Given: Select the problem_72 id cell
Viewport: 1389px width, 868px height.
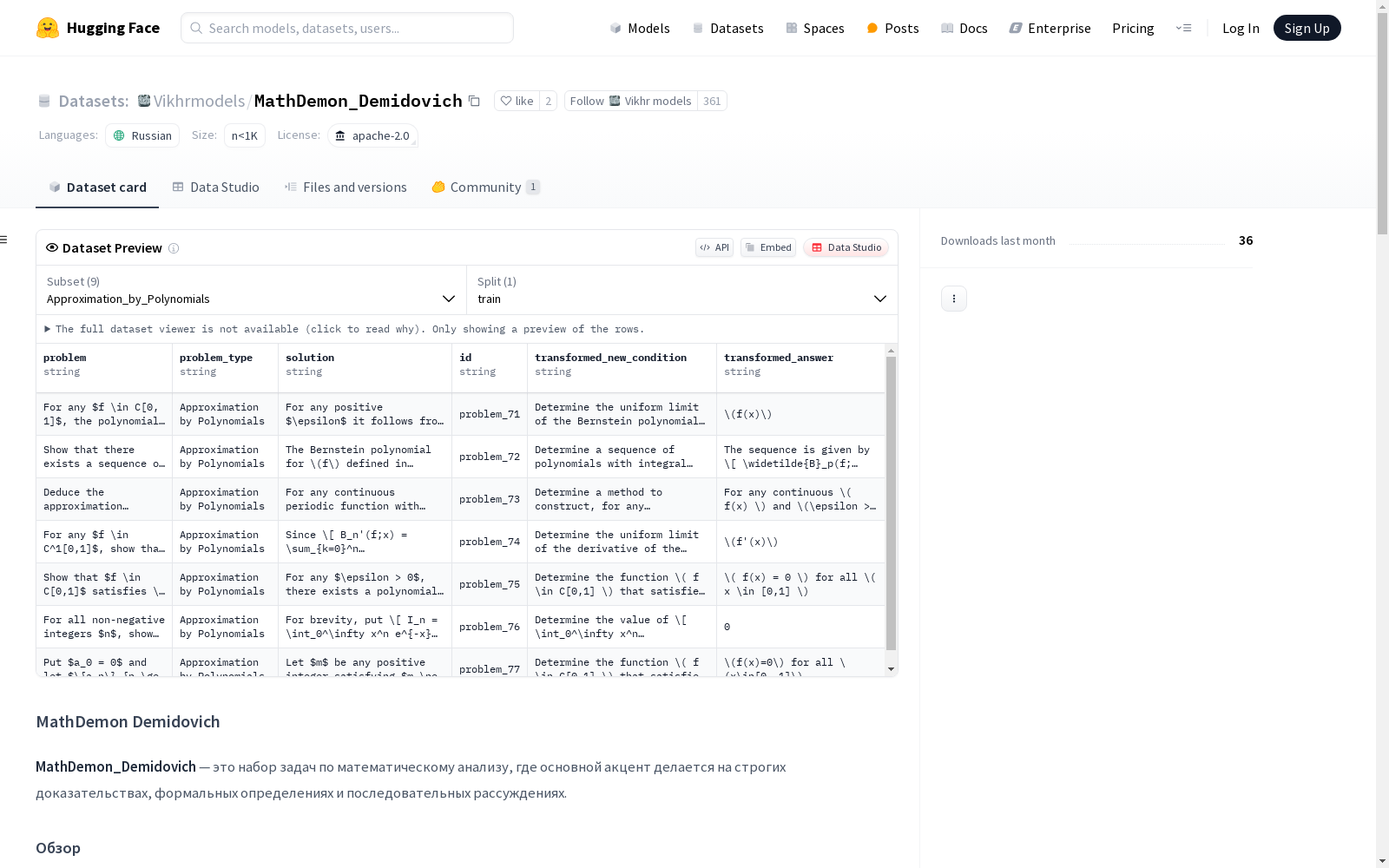Looking at the screenshot, I should [x=490, y=457].
